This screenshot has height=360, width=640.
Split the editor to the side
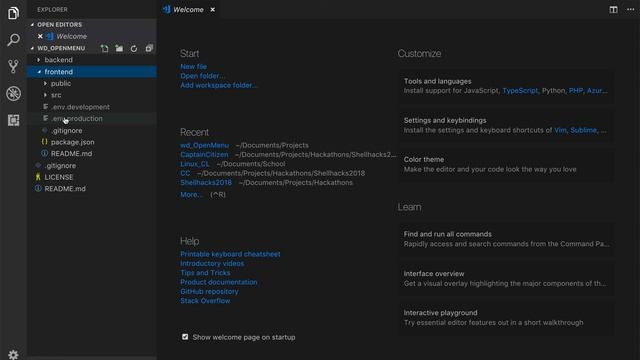pyautogui.click(x=613, y=9)
